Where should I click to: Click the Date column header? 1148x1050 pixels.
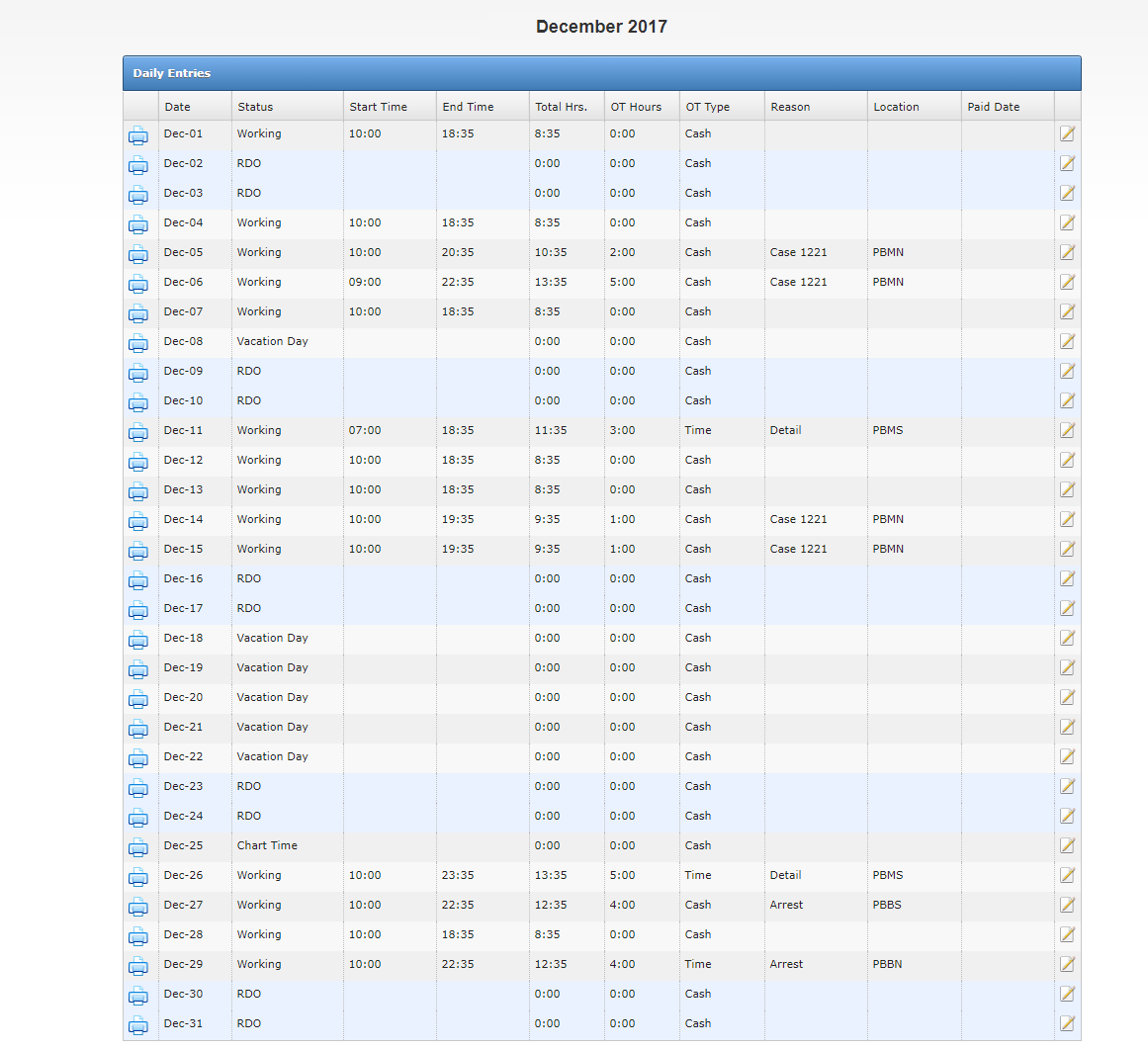[x=178, y=107]
